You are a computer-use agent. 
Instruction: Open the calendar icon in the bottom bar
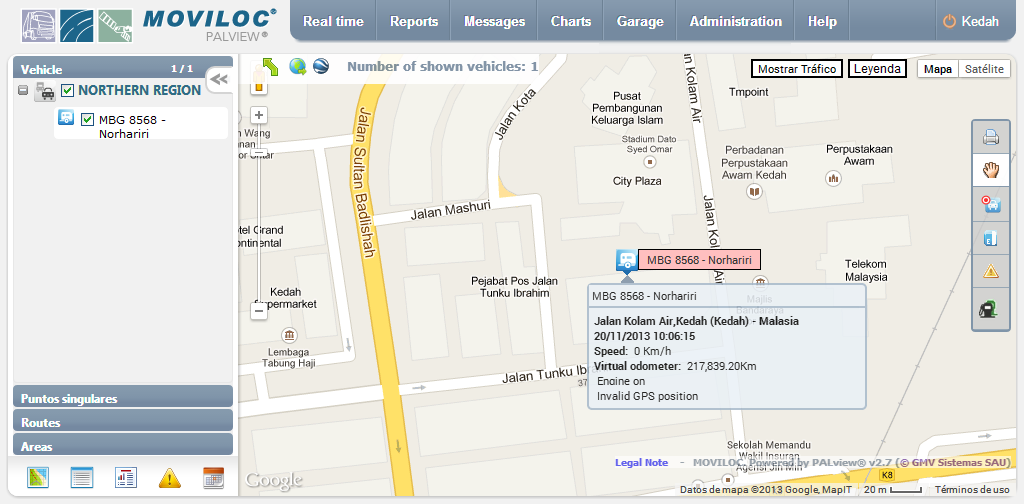(214, 478)
